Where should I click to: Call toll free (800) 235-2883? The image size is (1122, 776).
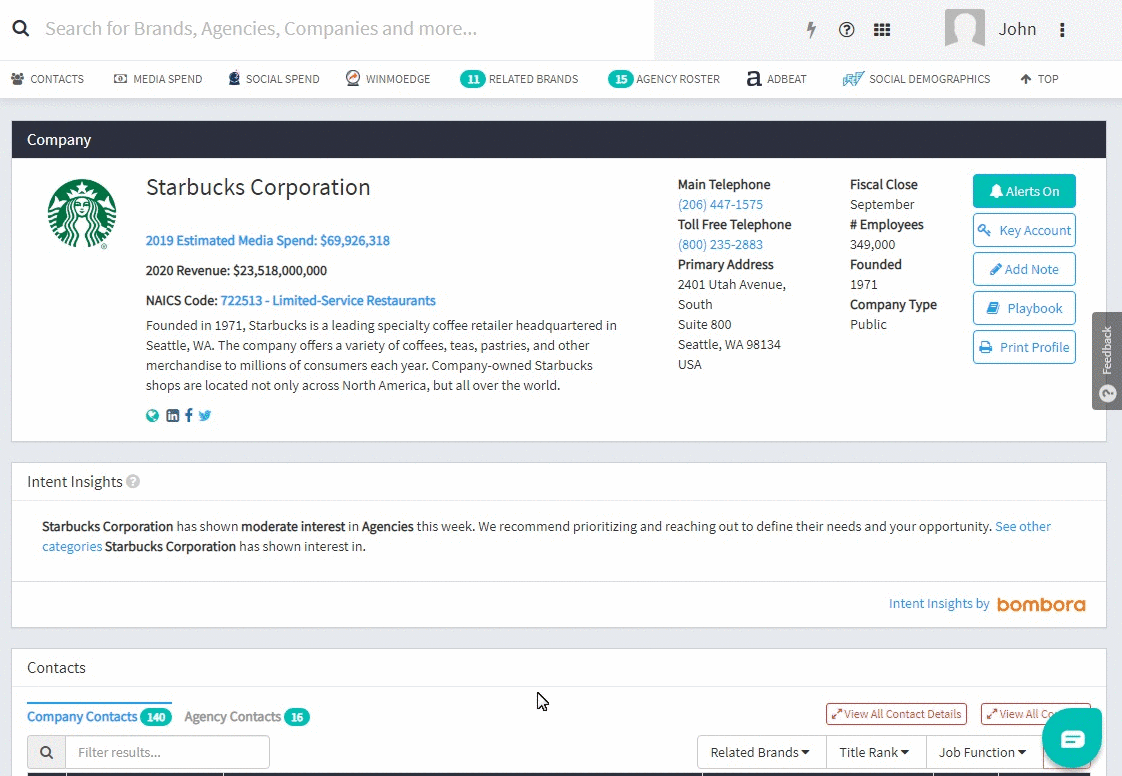pos(720,245)
